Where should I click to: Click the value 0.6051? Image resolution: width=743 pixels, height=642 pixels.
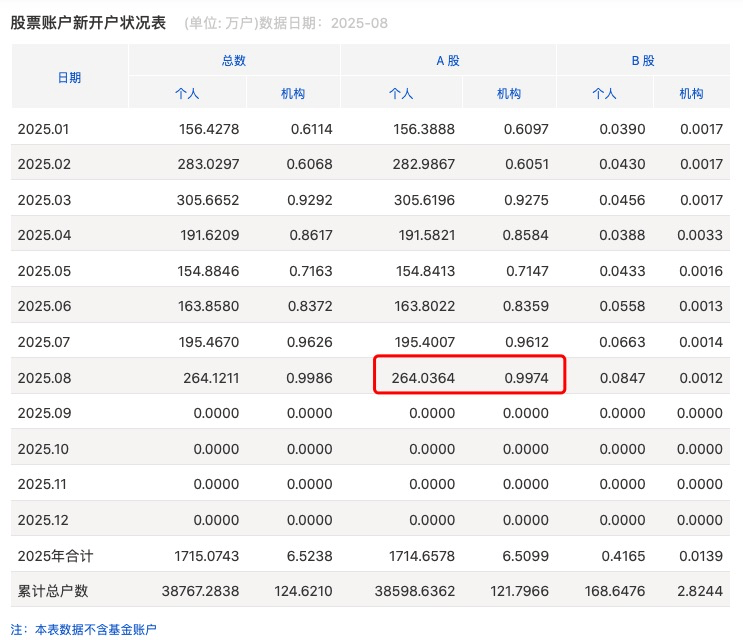tap(527, 164)
